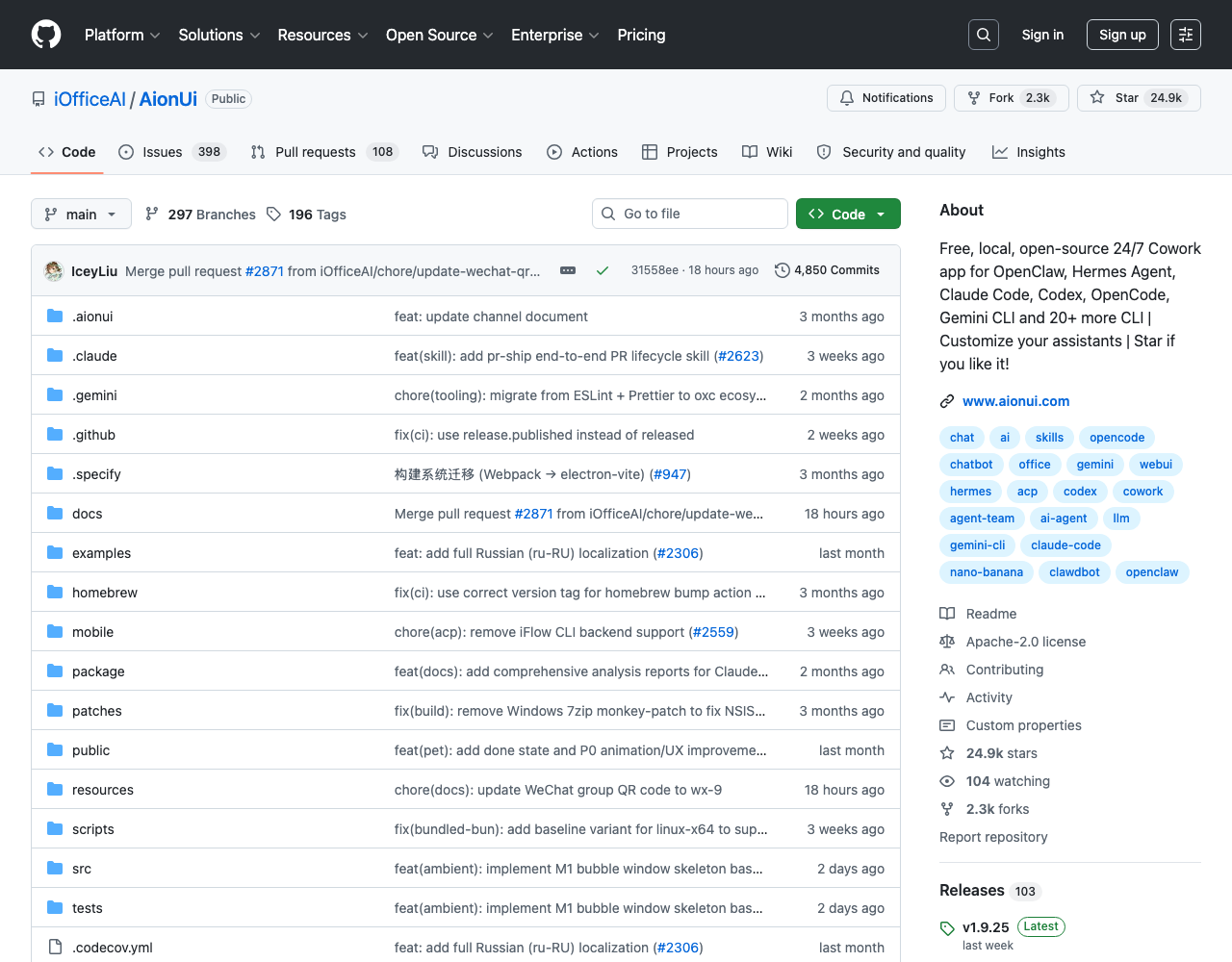Click the header search magnifier icon
The height and width of the screenshot is (962, 1232).
click(984, 35)
